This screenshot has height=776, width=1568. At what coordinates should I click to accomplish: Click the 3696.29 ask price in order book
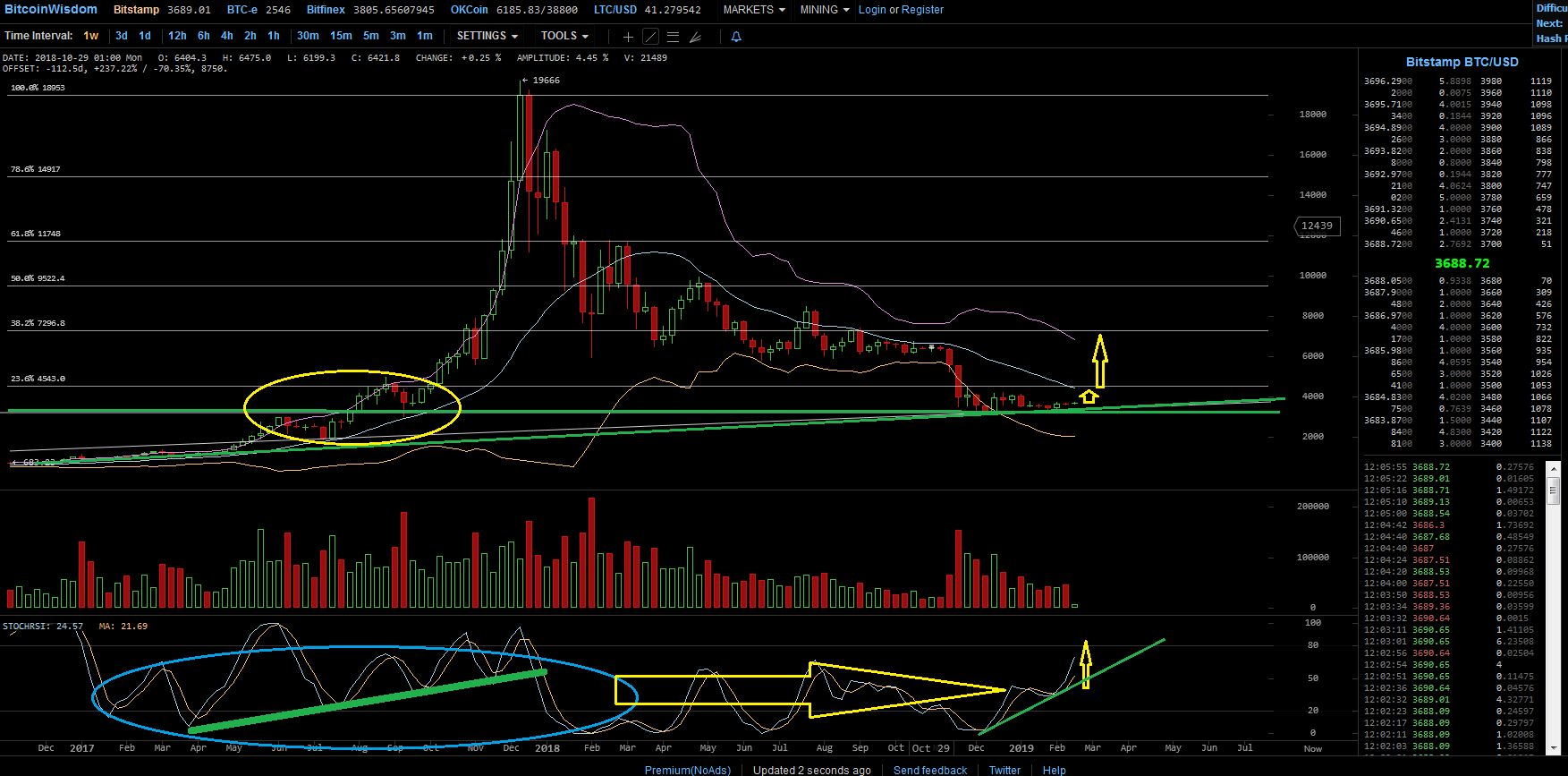[x=1388, y=81]
